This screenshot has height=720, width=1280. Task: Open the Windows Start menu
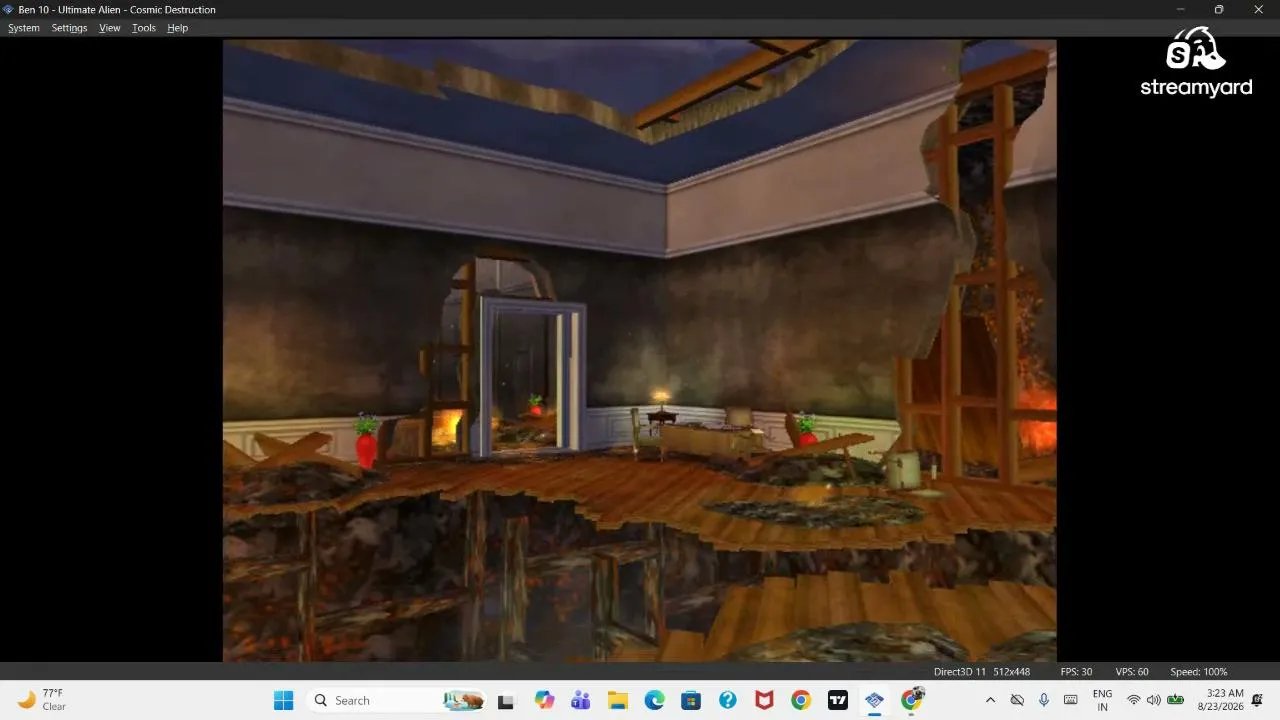pos(284,700)
